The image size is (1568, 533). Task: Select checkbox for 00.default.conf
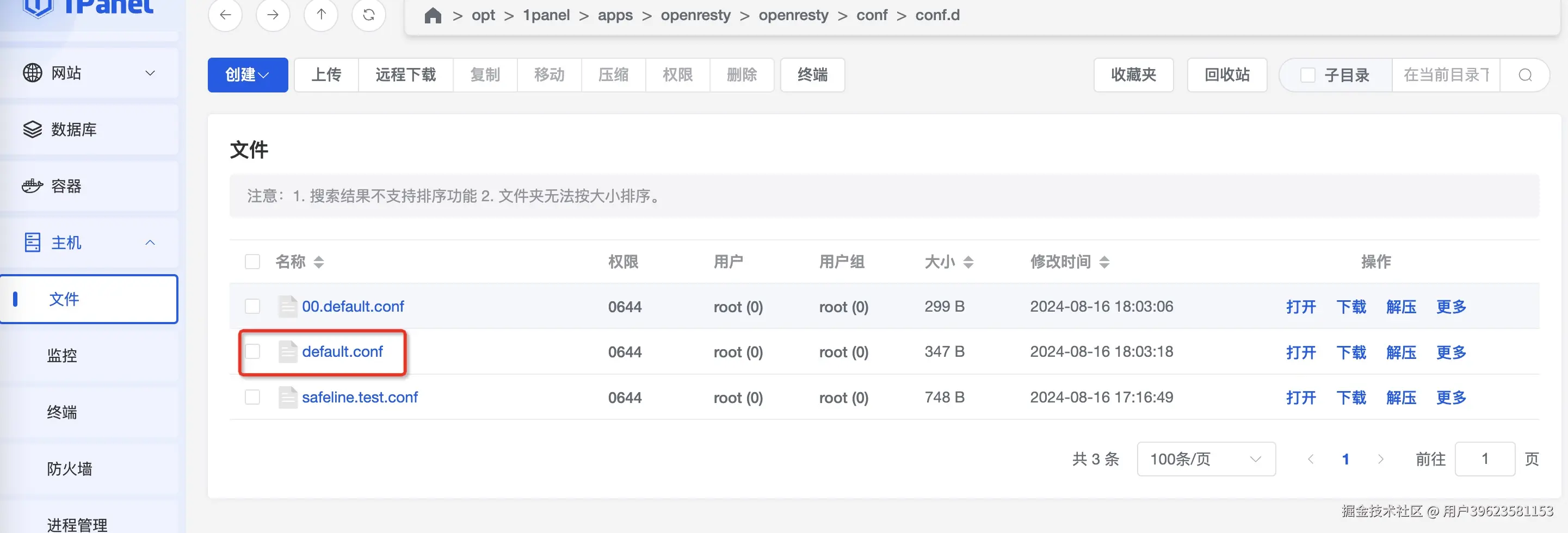(252, 306)
